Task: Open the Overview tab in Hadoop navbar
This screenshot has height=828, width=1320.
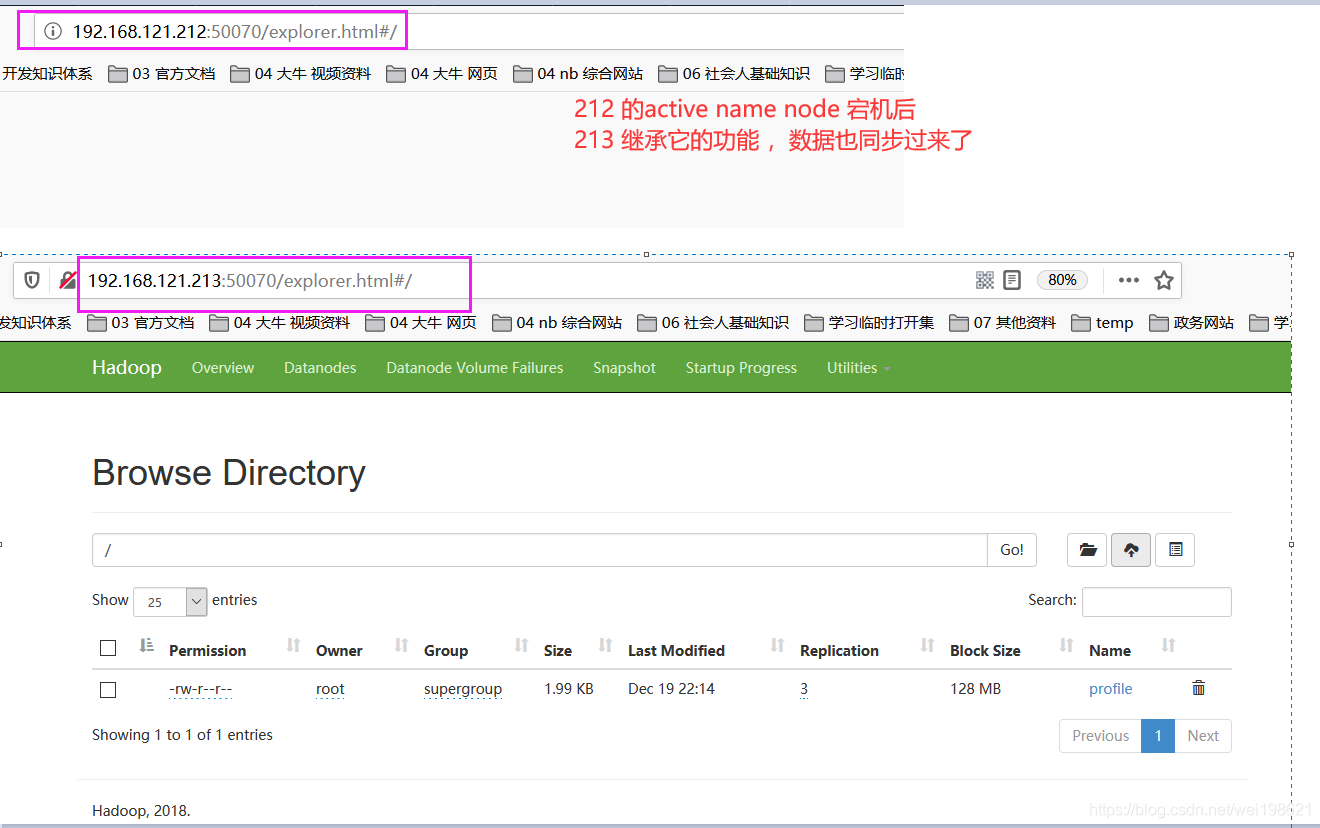Action: (x=223, y=368)
